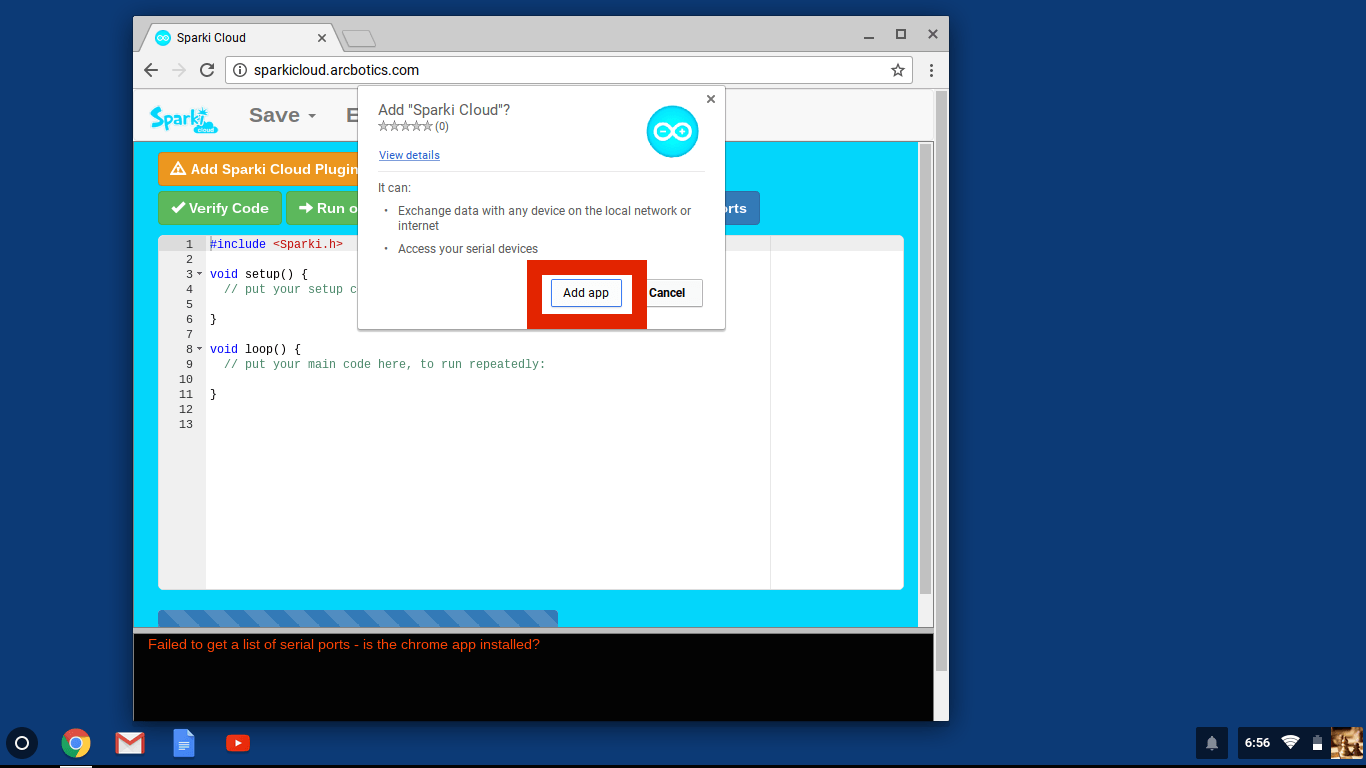Close the Sparki Cloud tab
1366x768 pixels.
[x=322, y=38]
